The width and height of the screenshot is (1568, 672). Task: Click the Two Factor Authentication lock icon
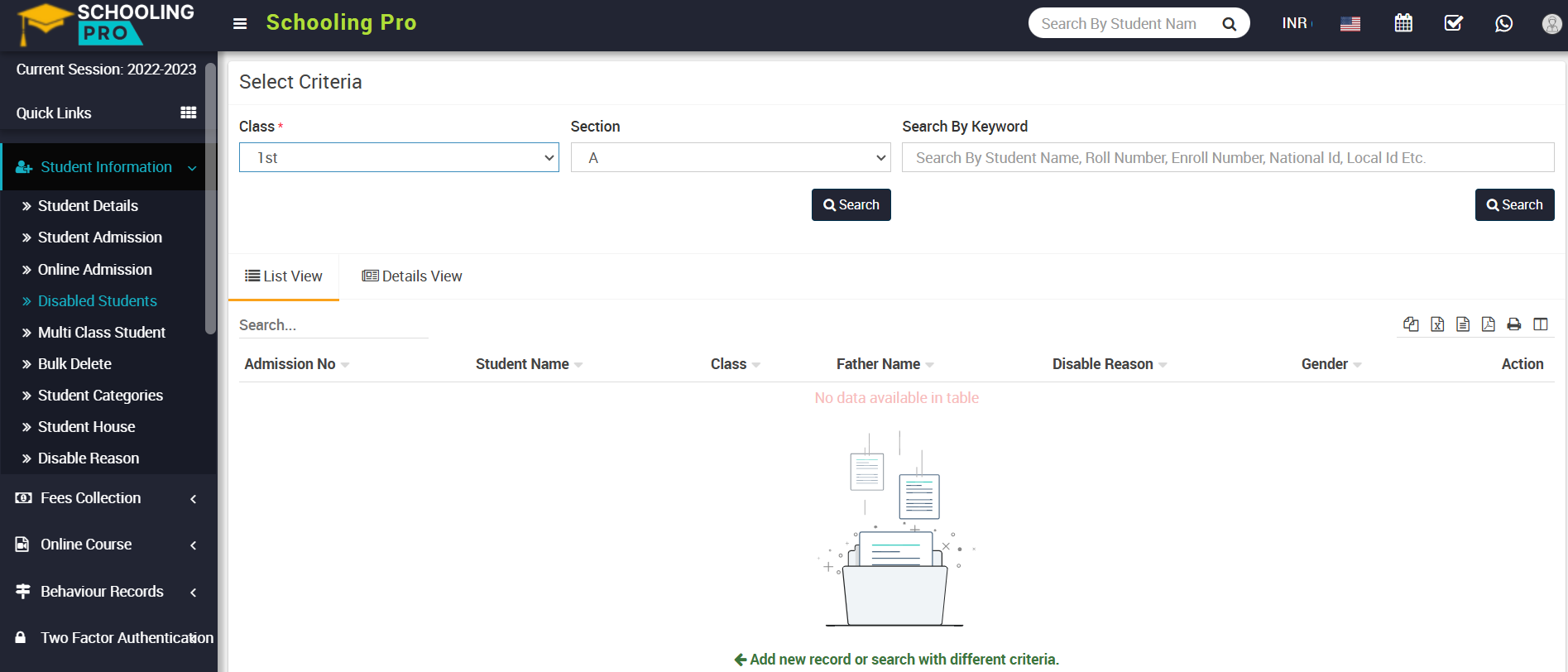coord(21,637)
